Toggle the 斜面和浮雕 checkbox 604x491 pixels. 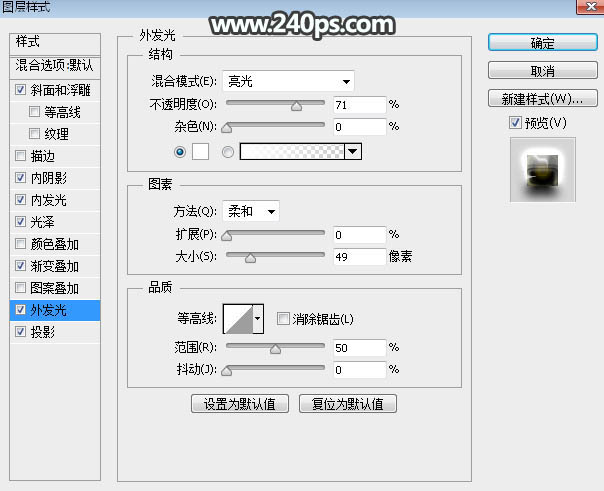tap(20, 90)
